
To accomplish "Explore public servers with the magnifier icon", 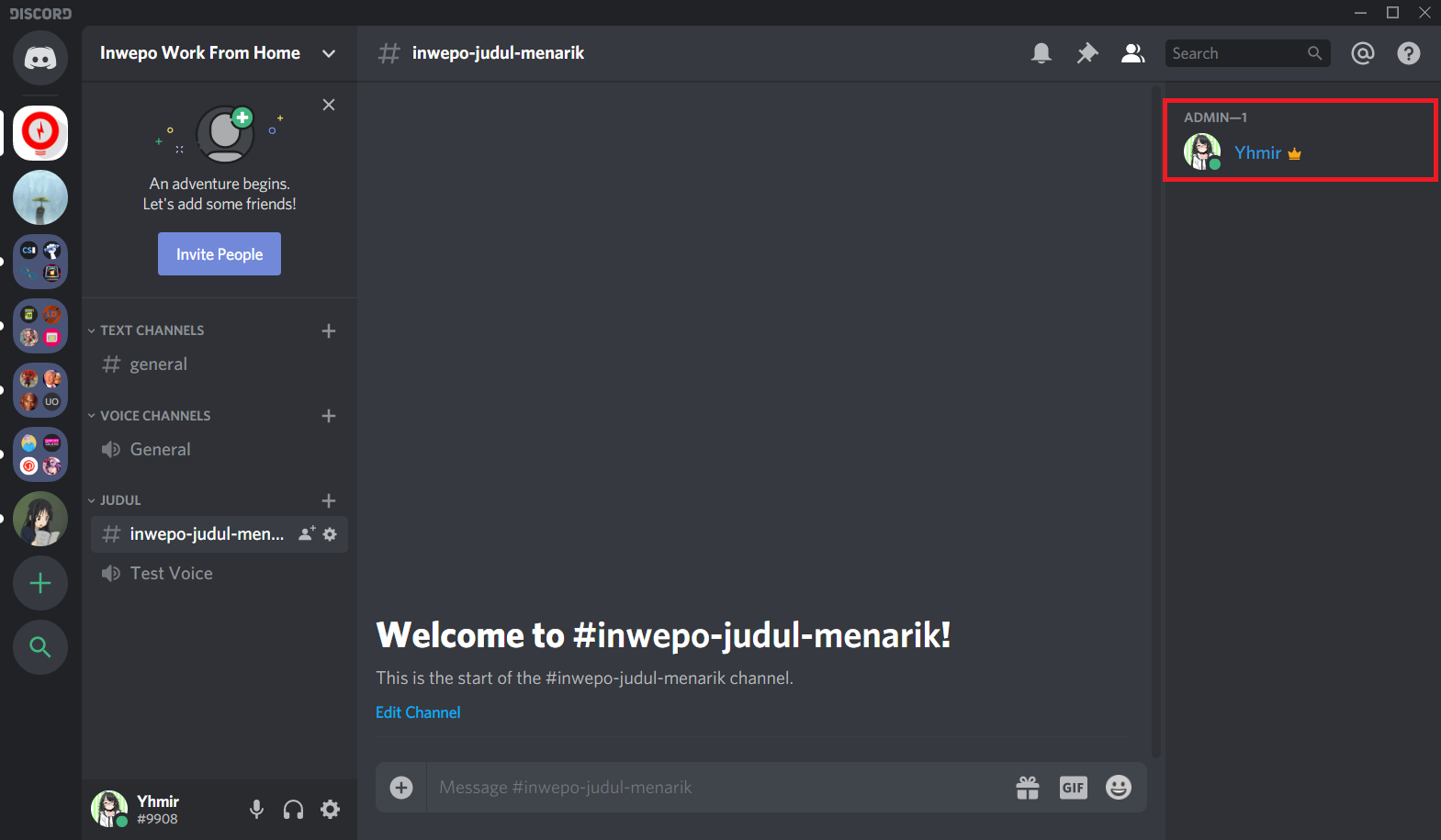I will click(40, 647).
